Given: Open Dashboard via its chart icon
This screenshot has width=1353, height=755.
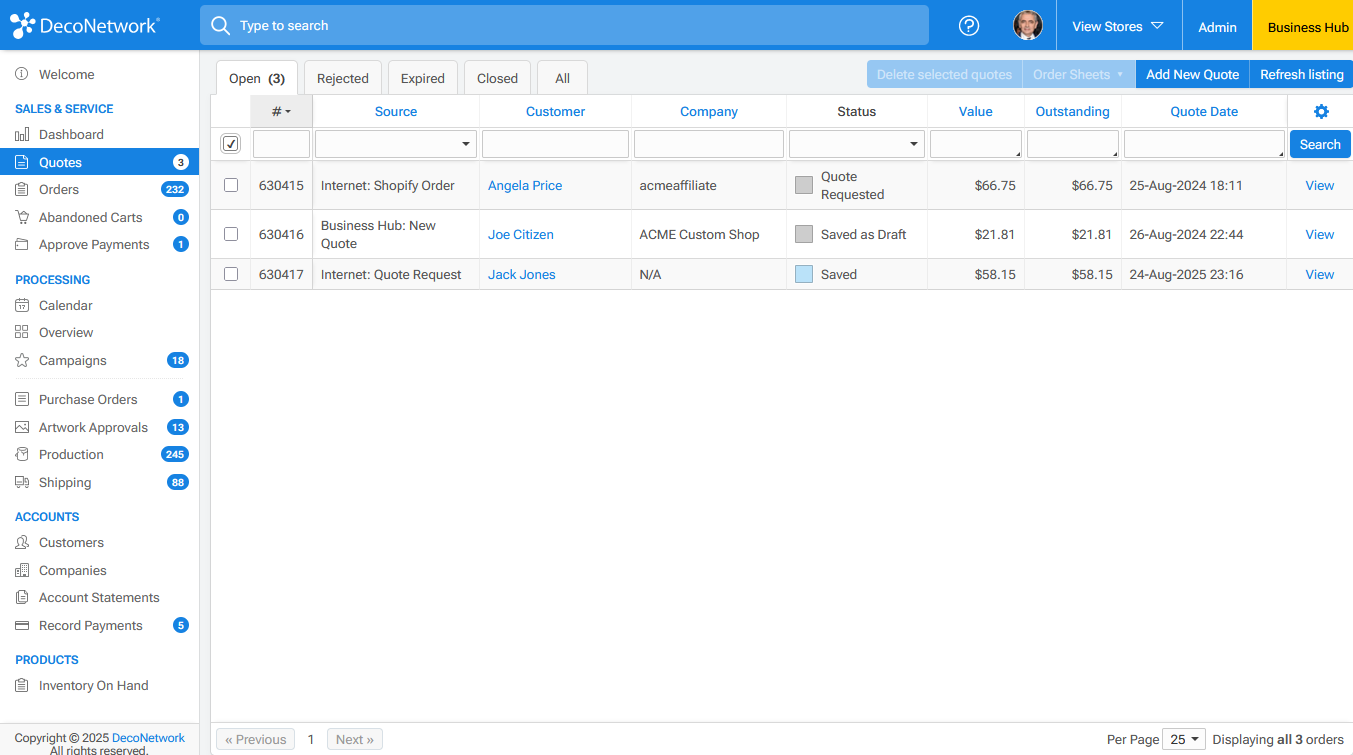Looking at the screenshot, I should click(22, 135).
